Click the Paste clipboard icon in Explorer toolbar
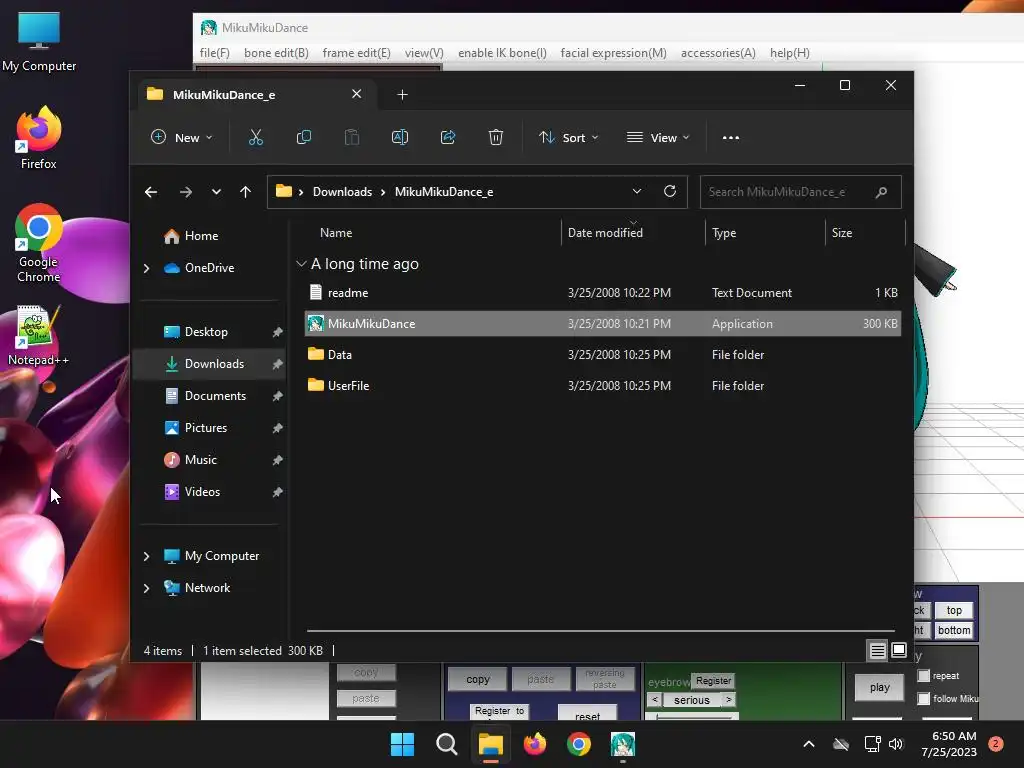 pyautogui.click(x=352, y=137)
